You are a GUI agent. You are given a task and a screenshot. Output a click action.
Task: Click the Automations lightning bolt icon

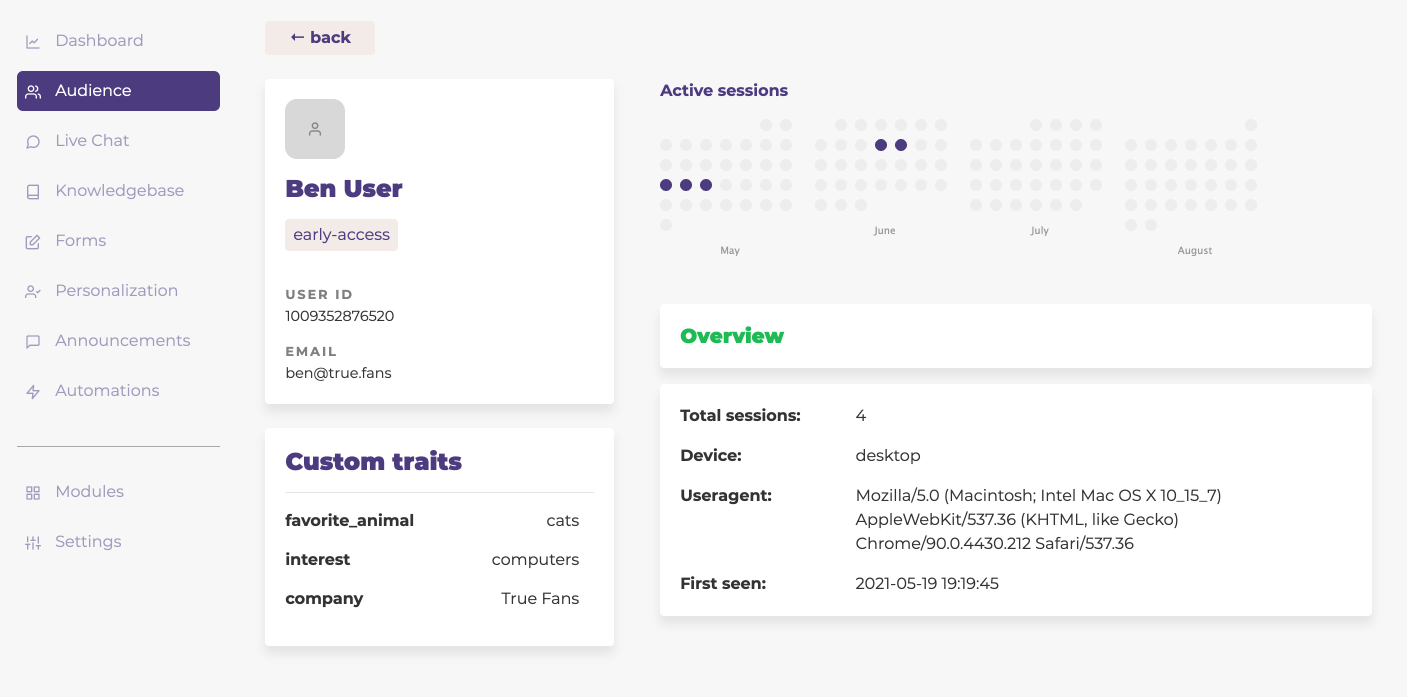pos(33,391)
